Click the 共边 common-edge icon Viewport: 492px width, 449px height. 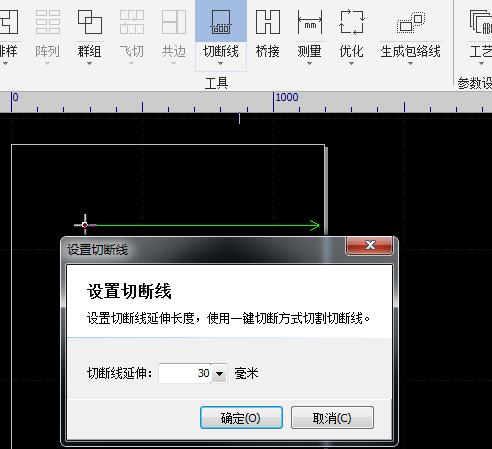pyautogui.click(x=173, y=22)
